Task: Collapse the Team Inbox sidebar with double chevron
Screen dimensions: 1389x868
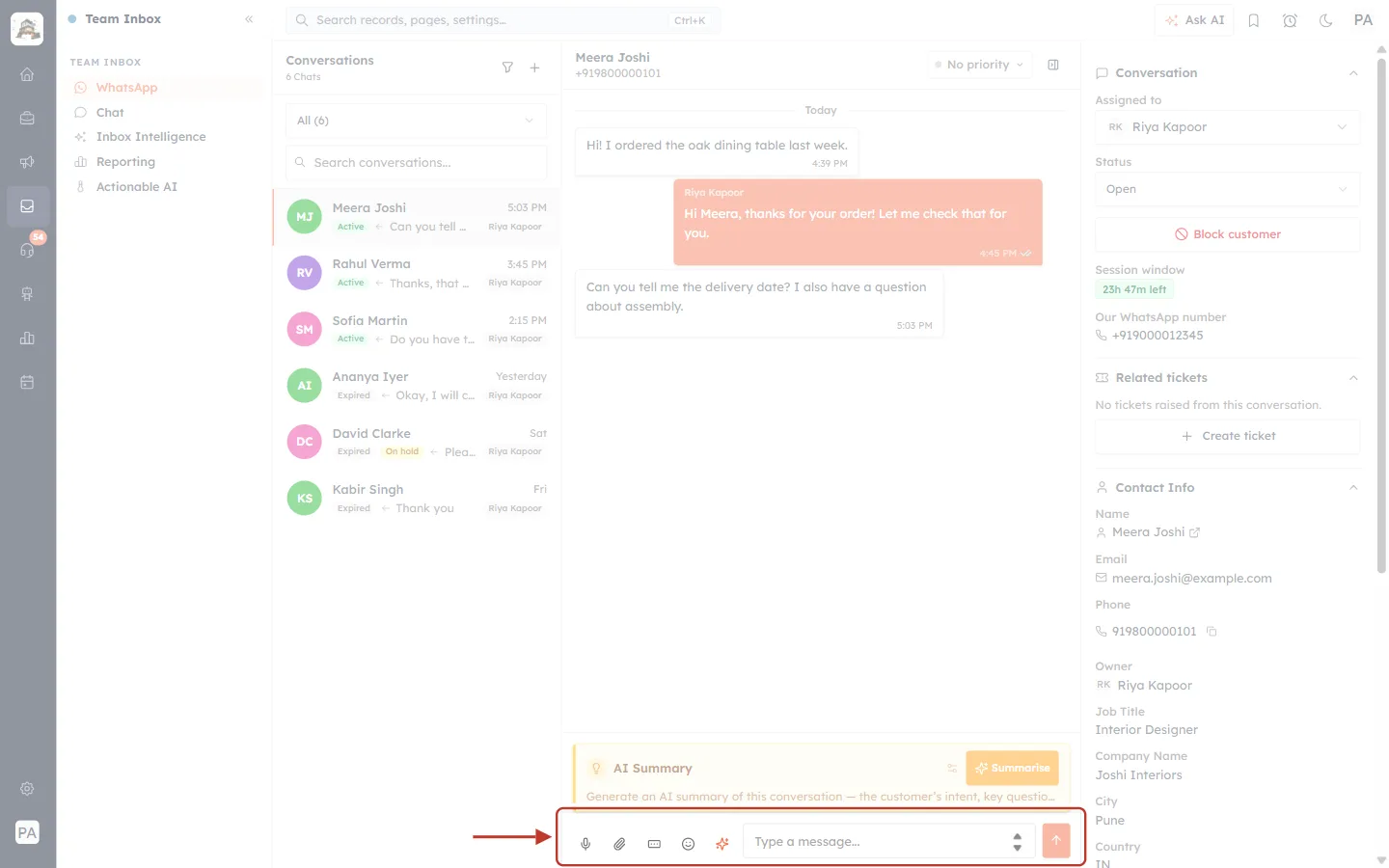Action: pyautogui.click(x=249, y=19)
